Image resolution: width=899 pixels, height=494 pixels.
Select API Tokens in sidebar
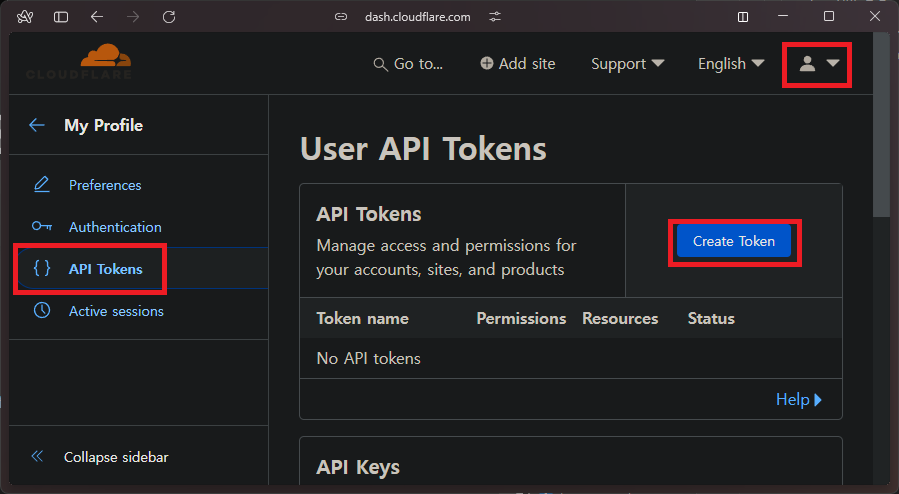pyautogui.click(x=105, y=269)
